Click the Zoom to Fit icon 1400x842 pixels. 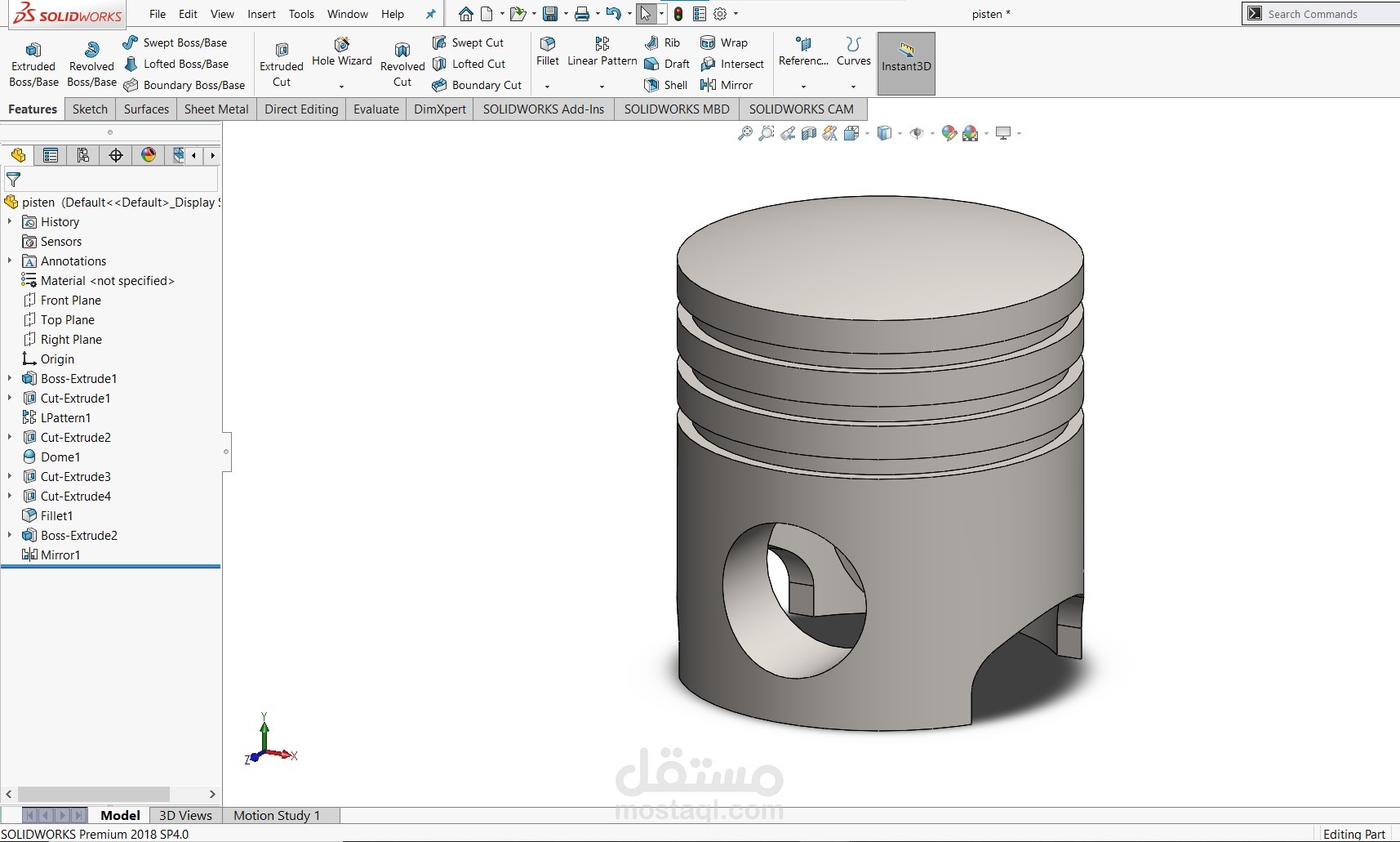click(745, 133)
